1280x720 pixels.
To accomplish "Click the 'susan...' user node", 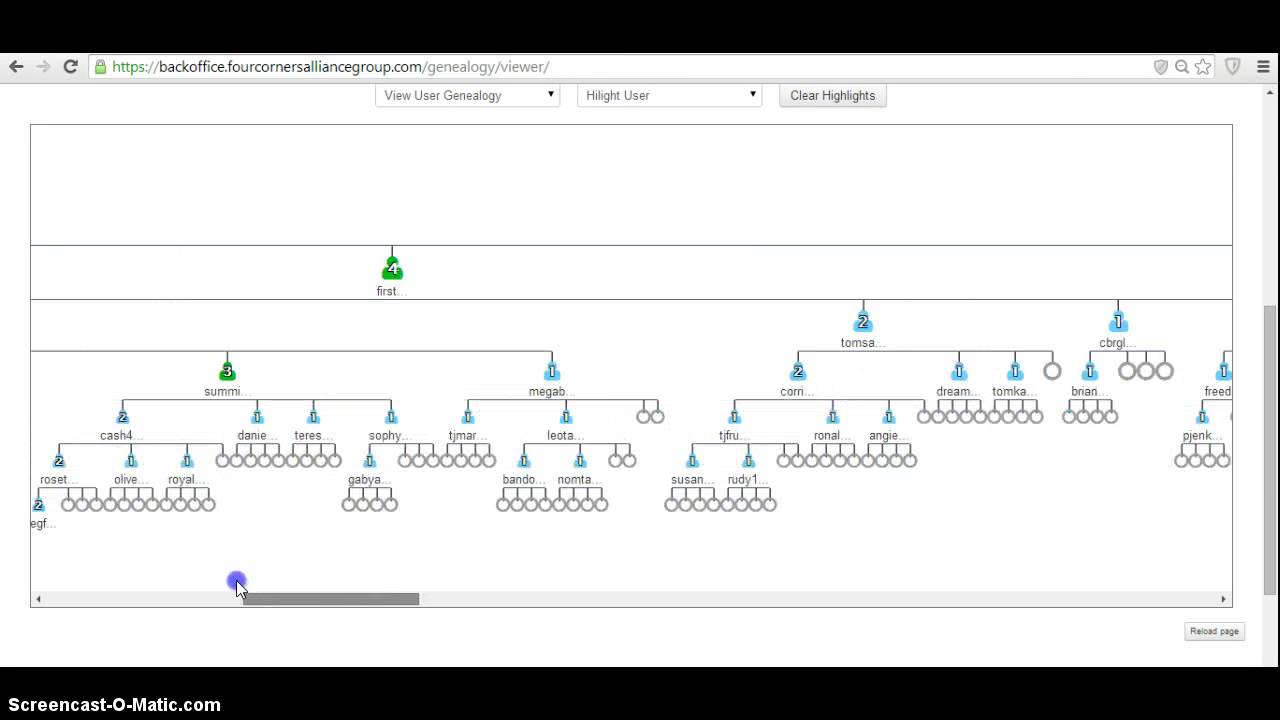I will coord(692,460).
